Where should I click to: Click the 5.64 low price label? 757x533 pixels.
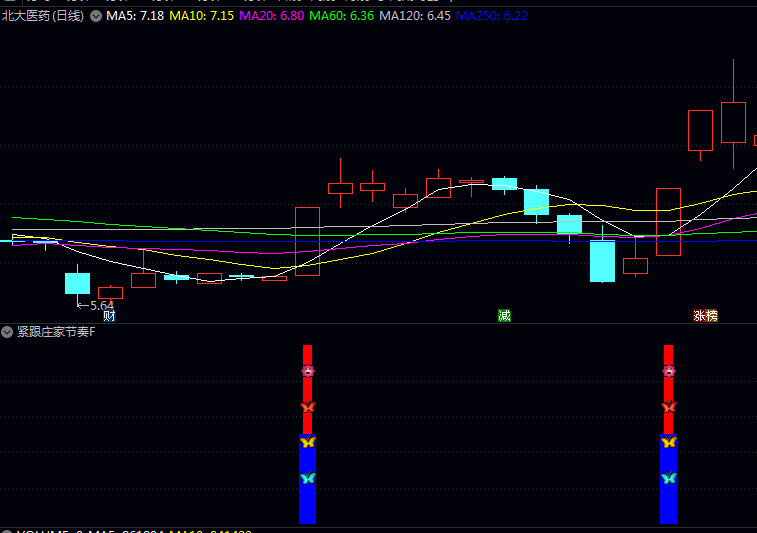coord(101,306)
